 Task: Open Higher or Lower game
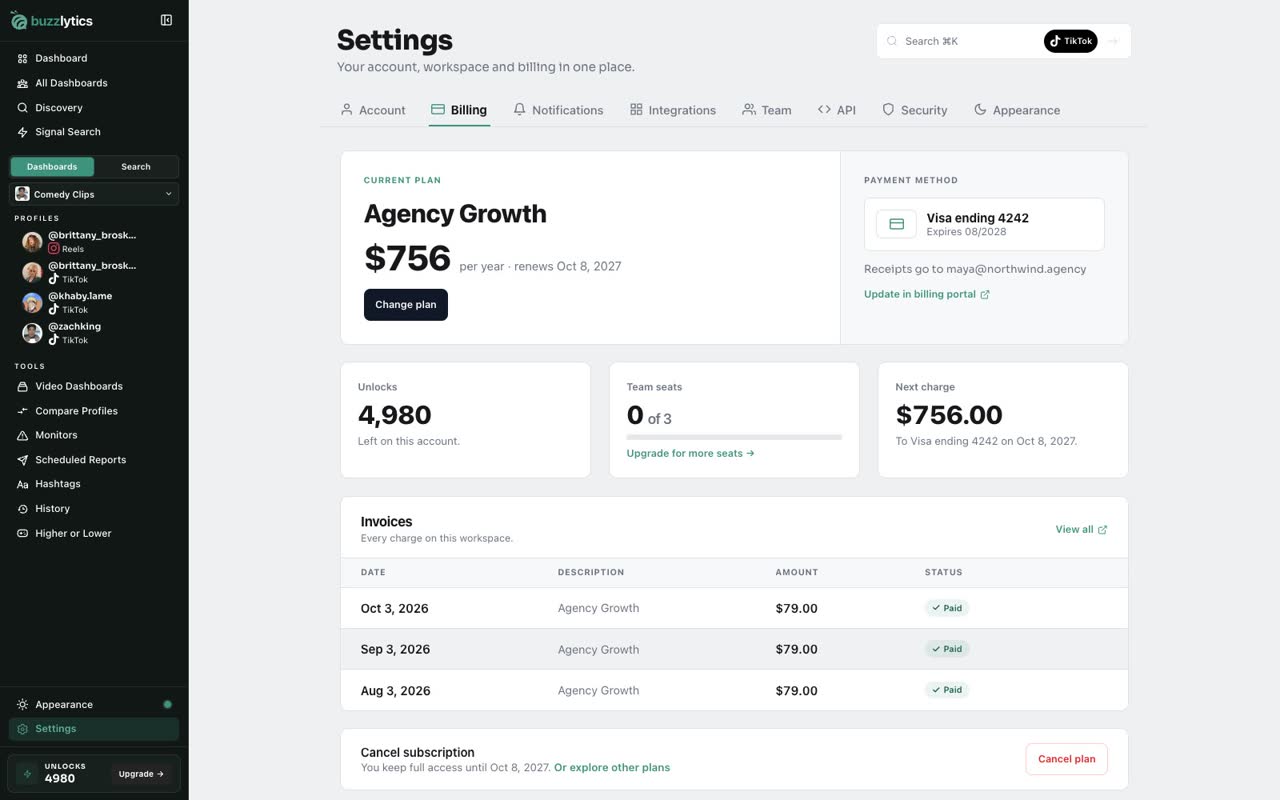[x=94, y=533]
